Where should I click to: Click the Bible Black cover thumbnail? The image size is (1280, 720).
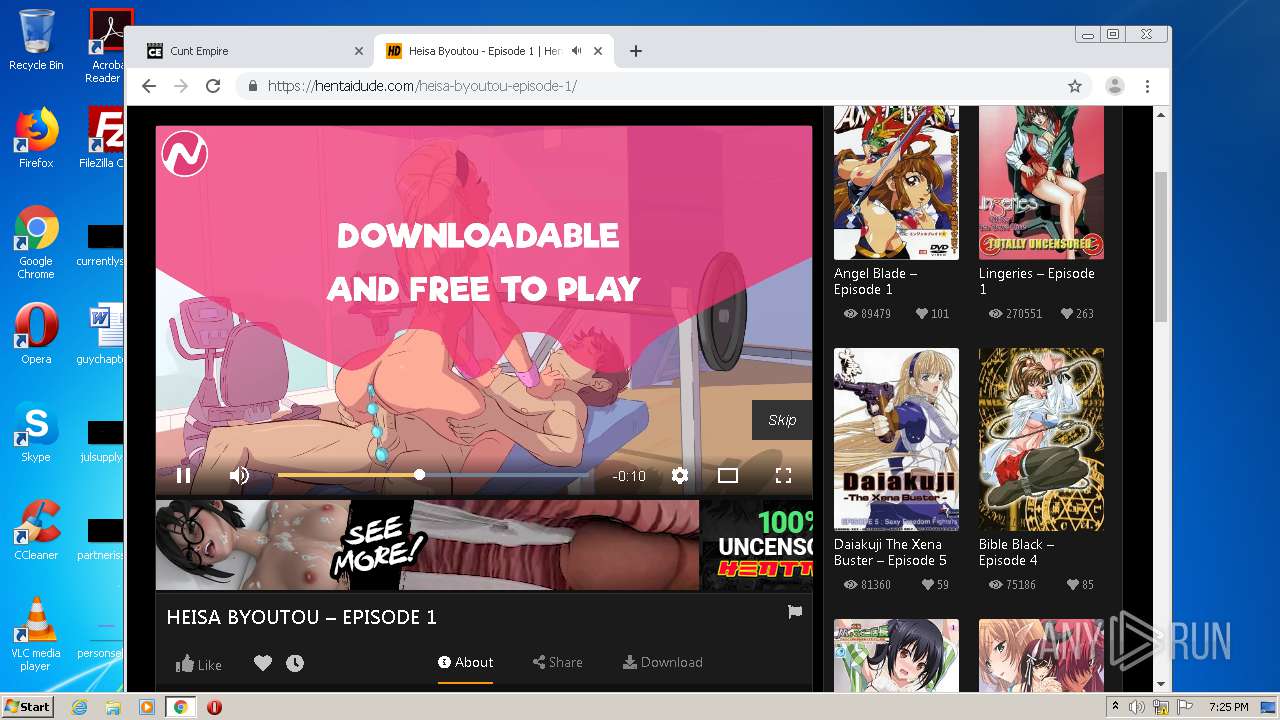(x=1041, y=439)
